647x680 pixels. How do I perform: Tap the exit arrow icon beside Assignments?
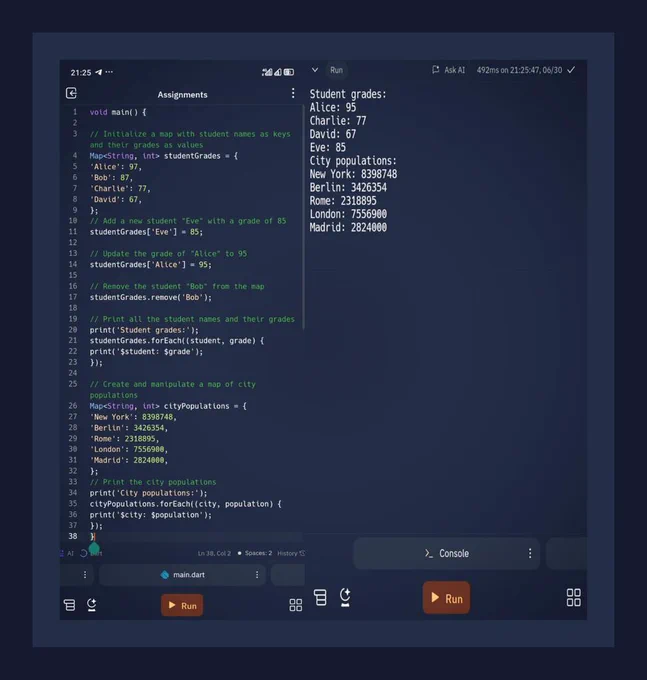tap(72, 93)
